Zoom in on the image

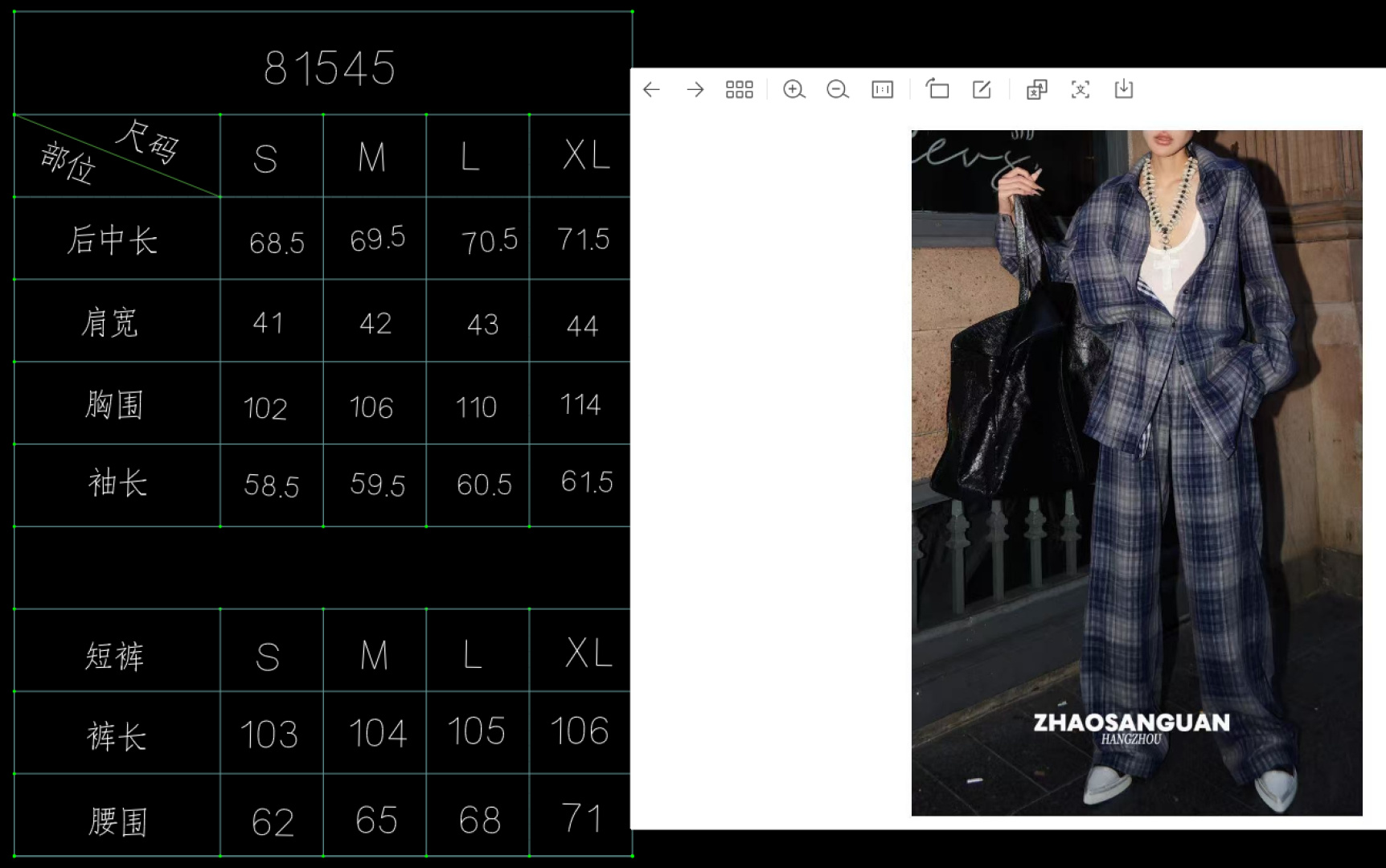pyautogui.click(x=793, y=89)
